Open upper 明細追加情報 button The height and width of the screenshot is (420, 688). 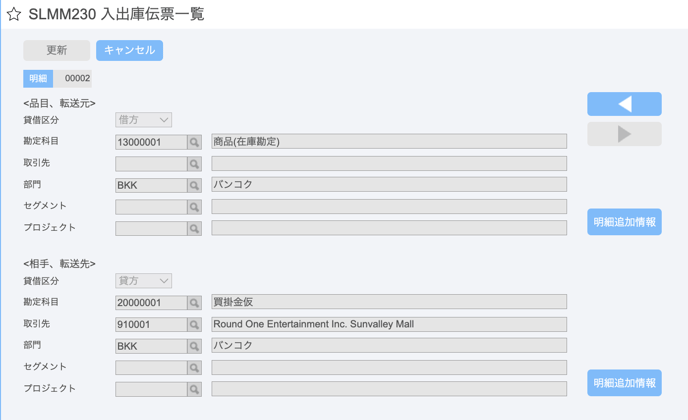(x=624, y=222)
